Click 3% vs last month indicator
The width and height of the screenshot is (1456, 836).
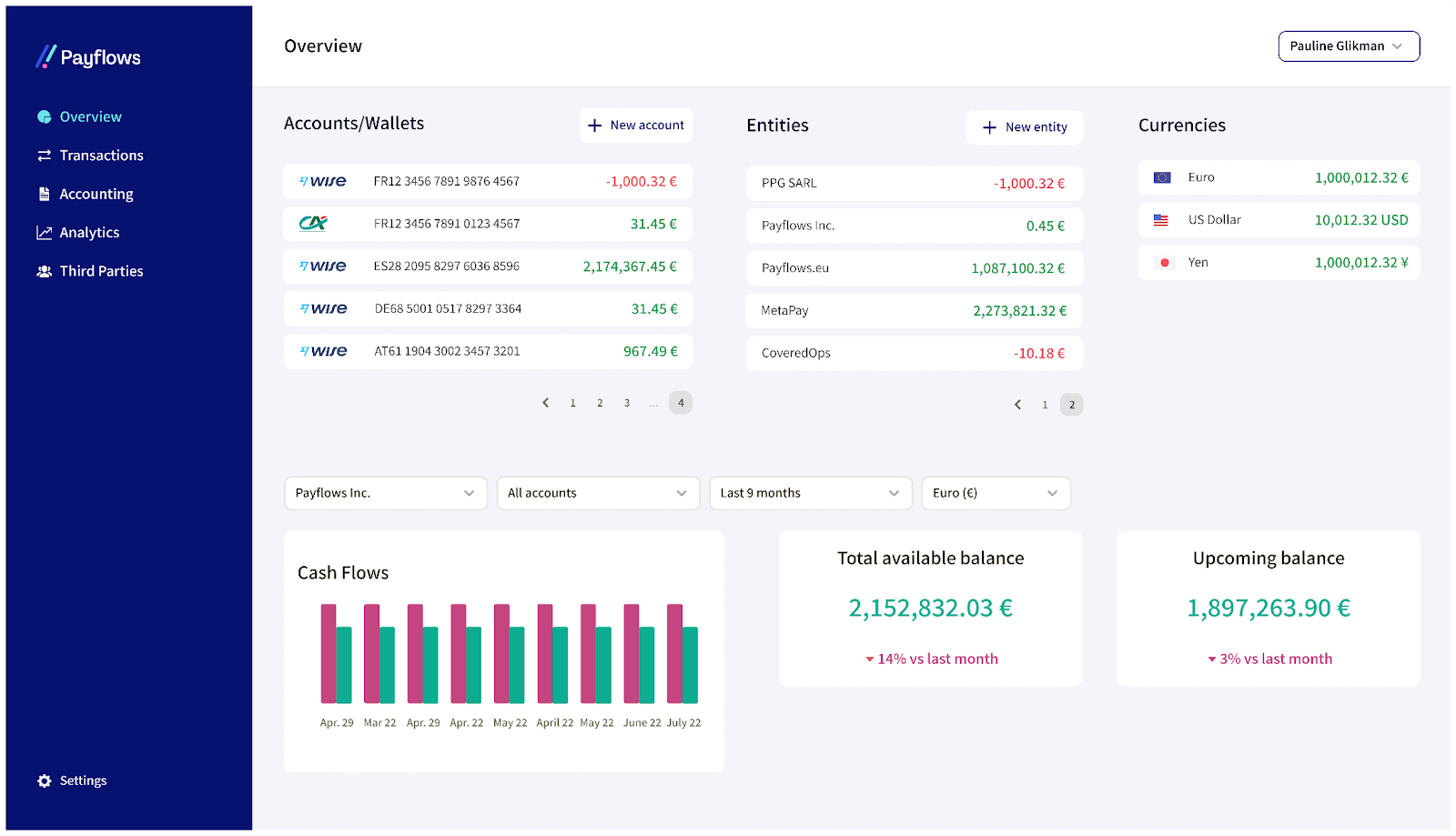tap(1269, 659)
